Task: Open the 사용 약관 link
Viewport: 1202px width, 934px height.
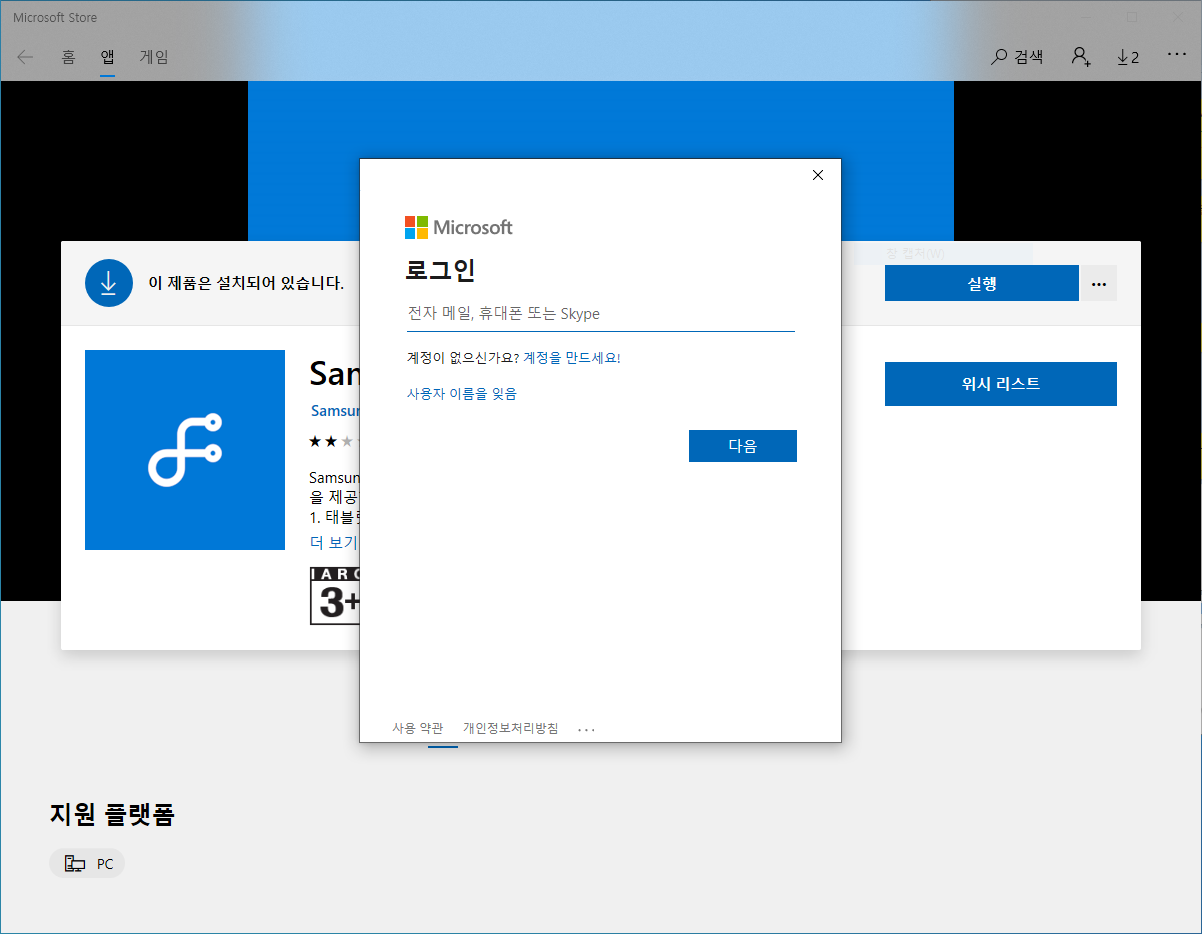Action: pos(418,728)
